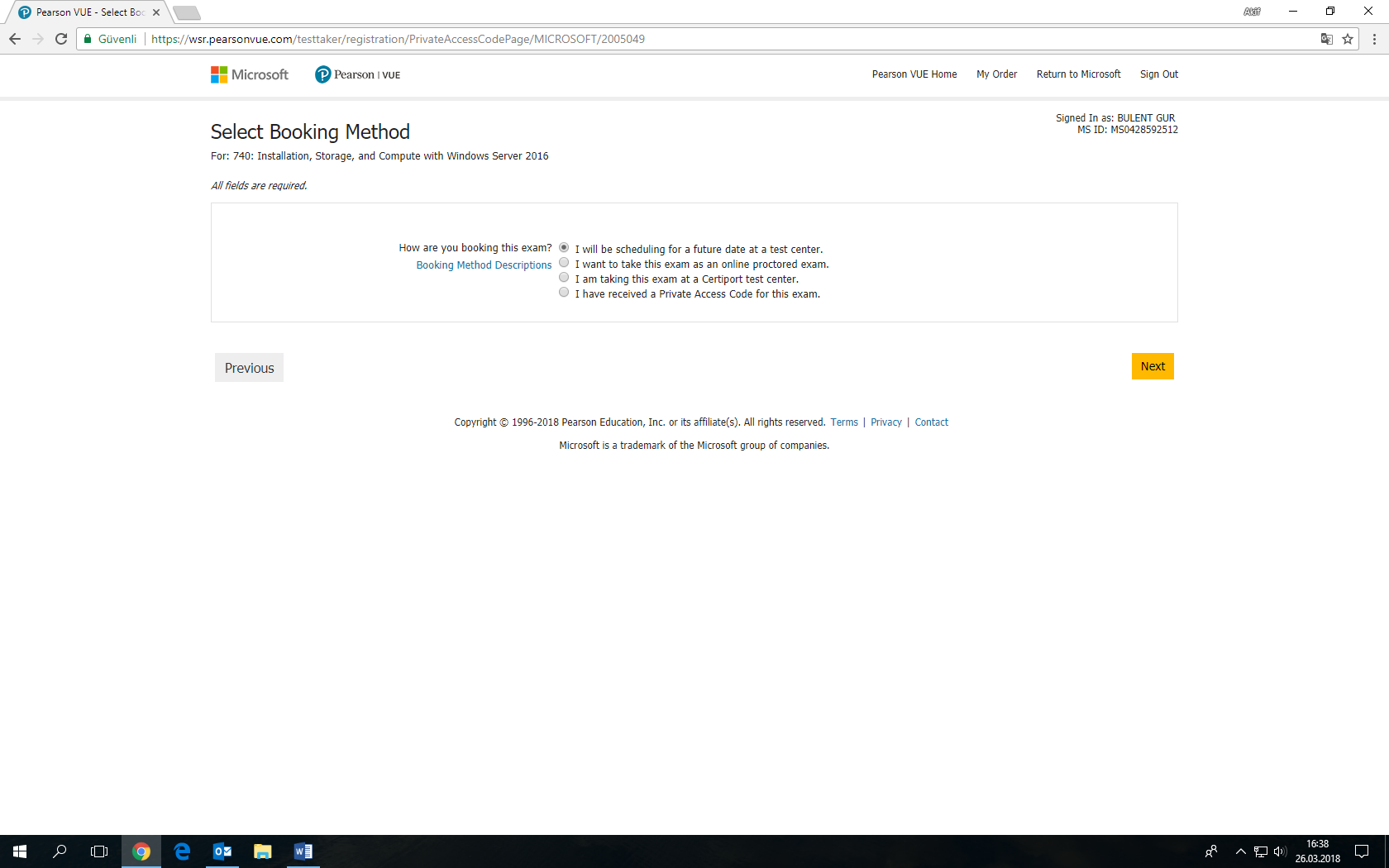Go to Pearson VUE Home
Viewport: 1389px width, 868px height.
(x=914, y=74)
